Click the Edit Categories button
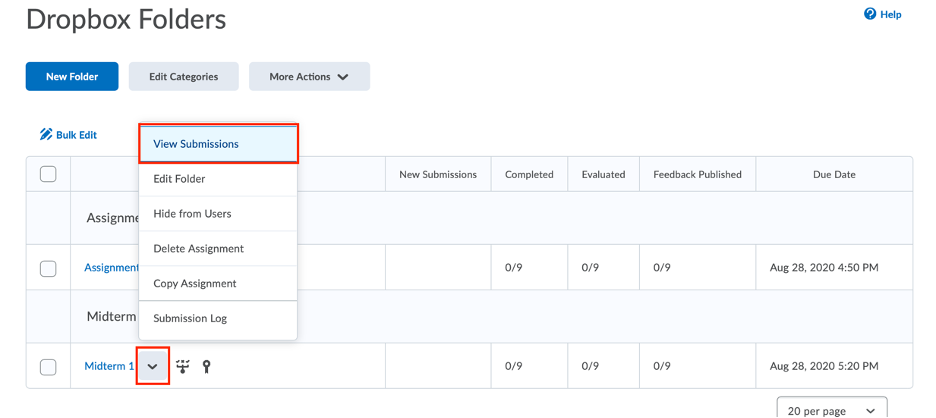 point(183,76)
